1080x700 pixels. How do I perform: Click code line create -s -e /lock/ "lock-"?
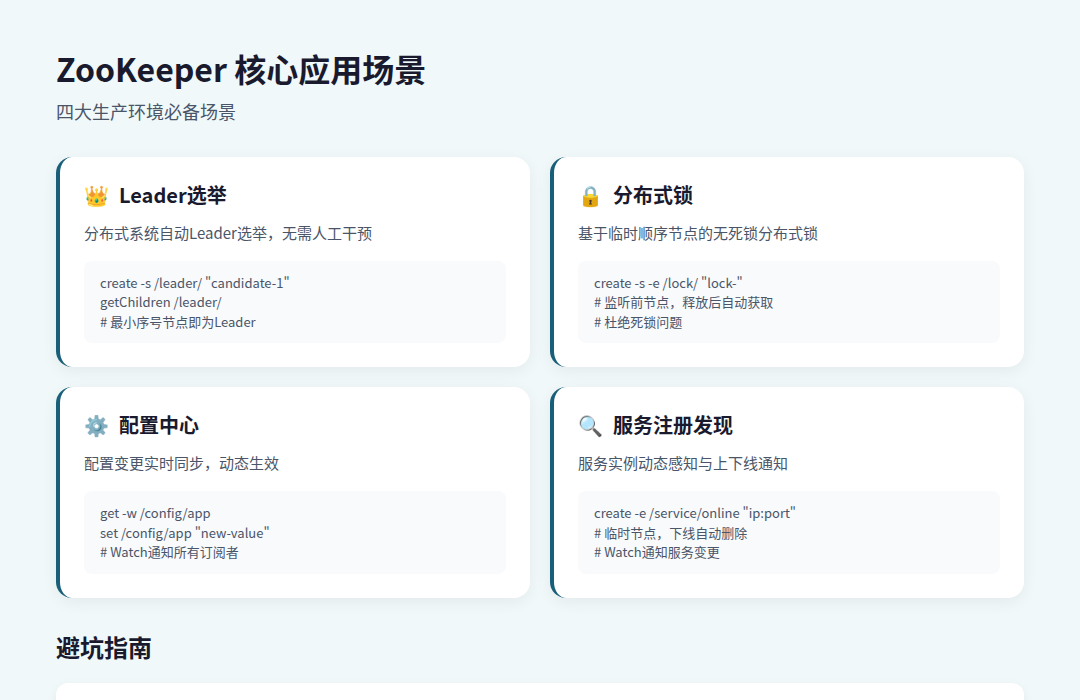click(668, 283)
